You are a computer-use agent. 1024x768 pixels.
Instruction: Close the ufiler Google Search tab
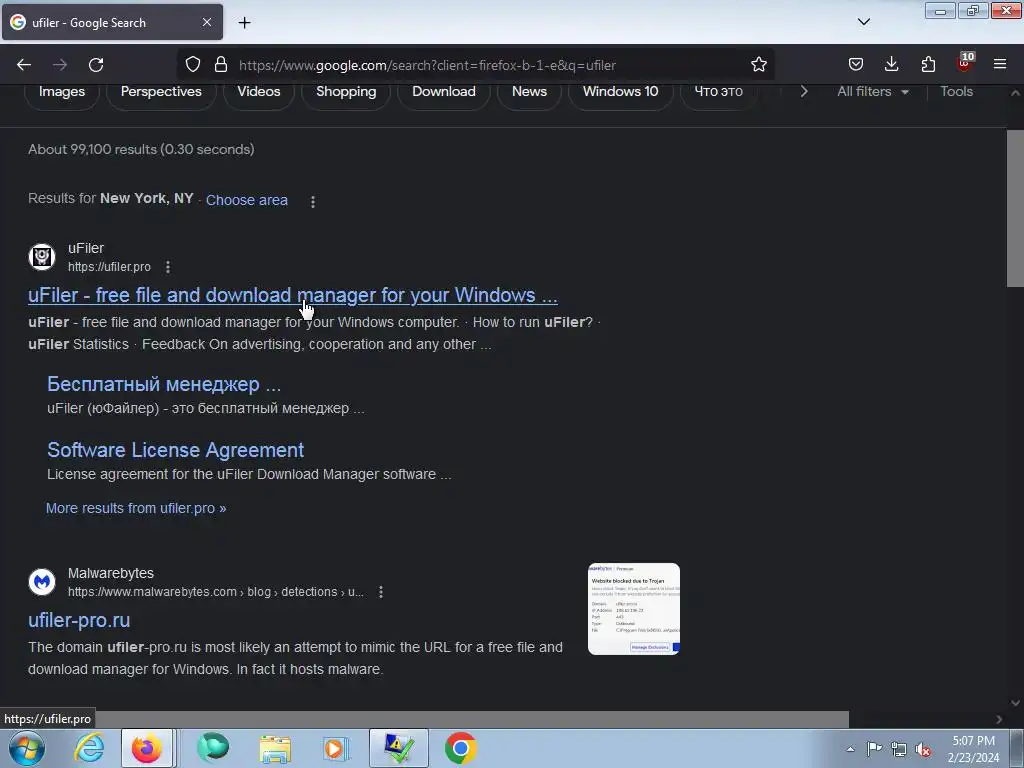pyautogui.click(x=206, y=22)
